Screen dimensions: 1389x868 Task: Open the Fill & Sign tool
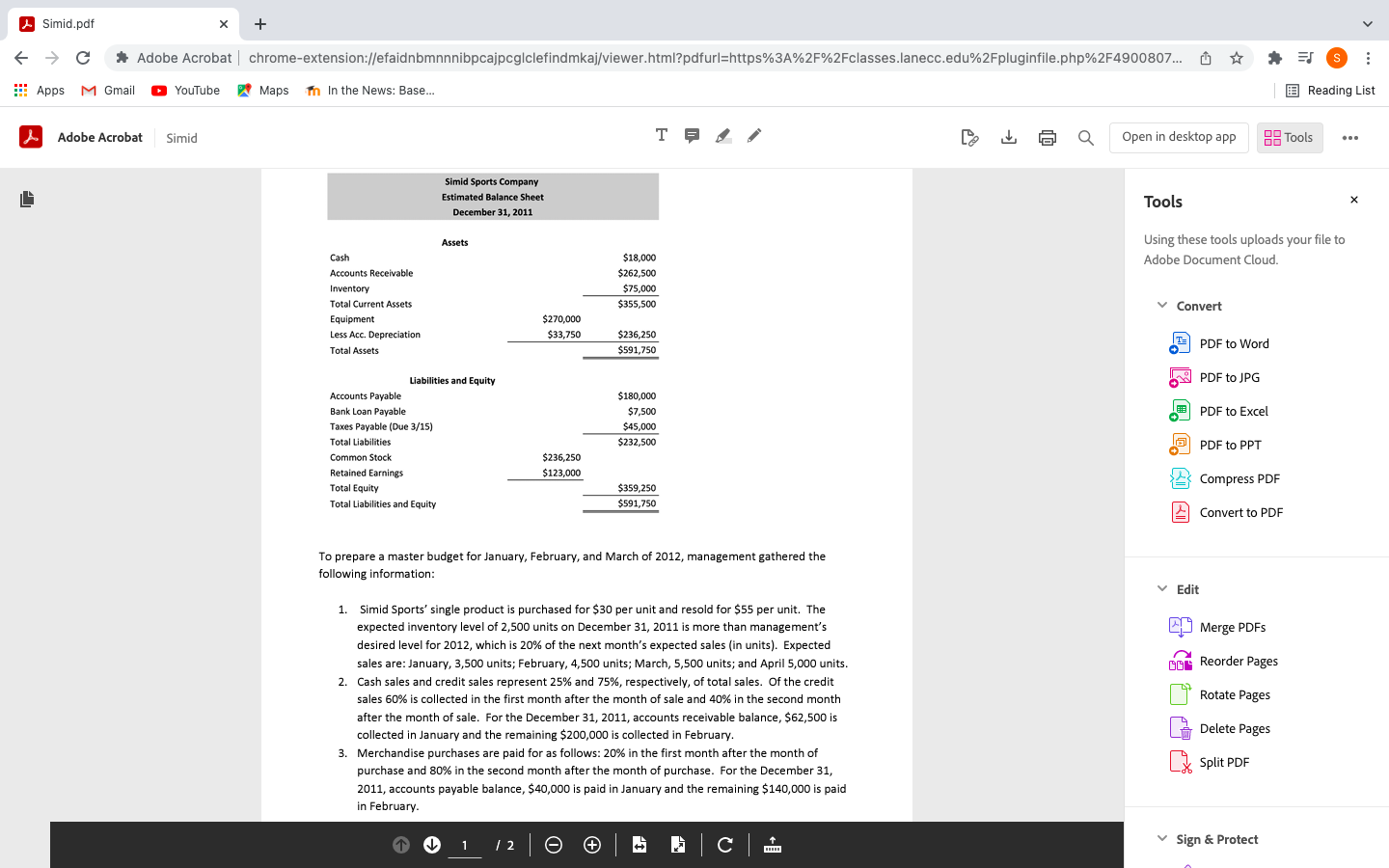click(969, 138)
